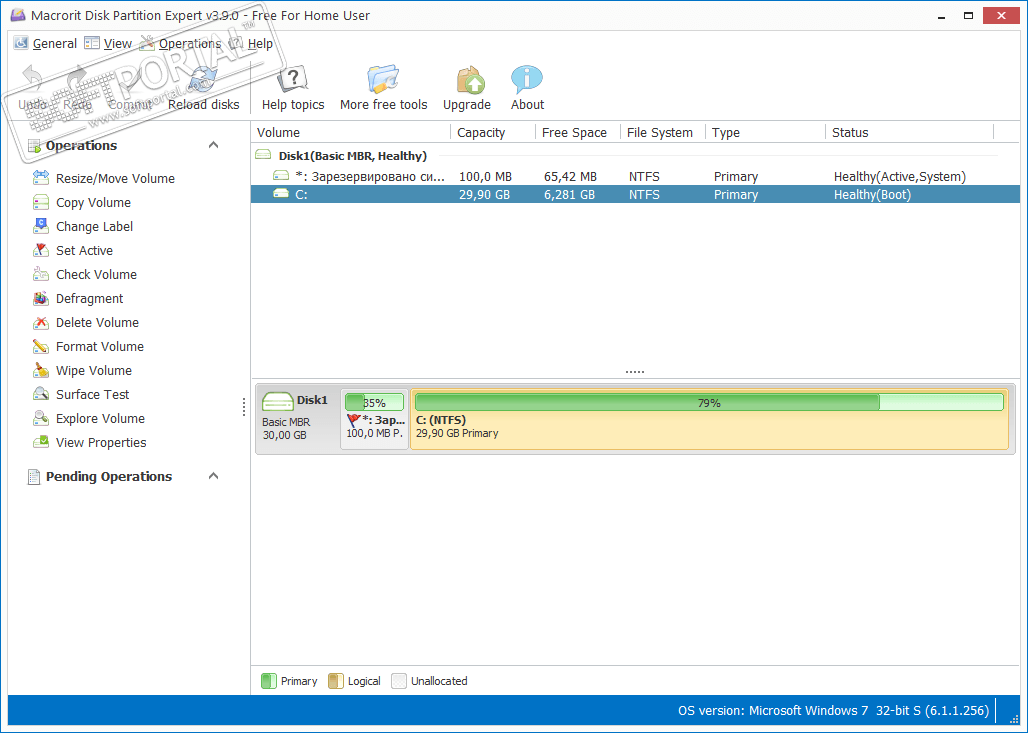Click the 79% usage bar of C:
Image resolution: width=1028 pixels, height=733 pixels.
[x=709, y=402]
